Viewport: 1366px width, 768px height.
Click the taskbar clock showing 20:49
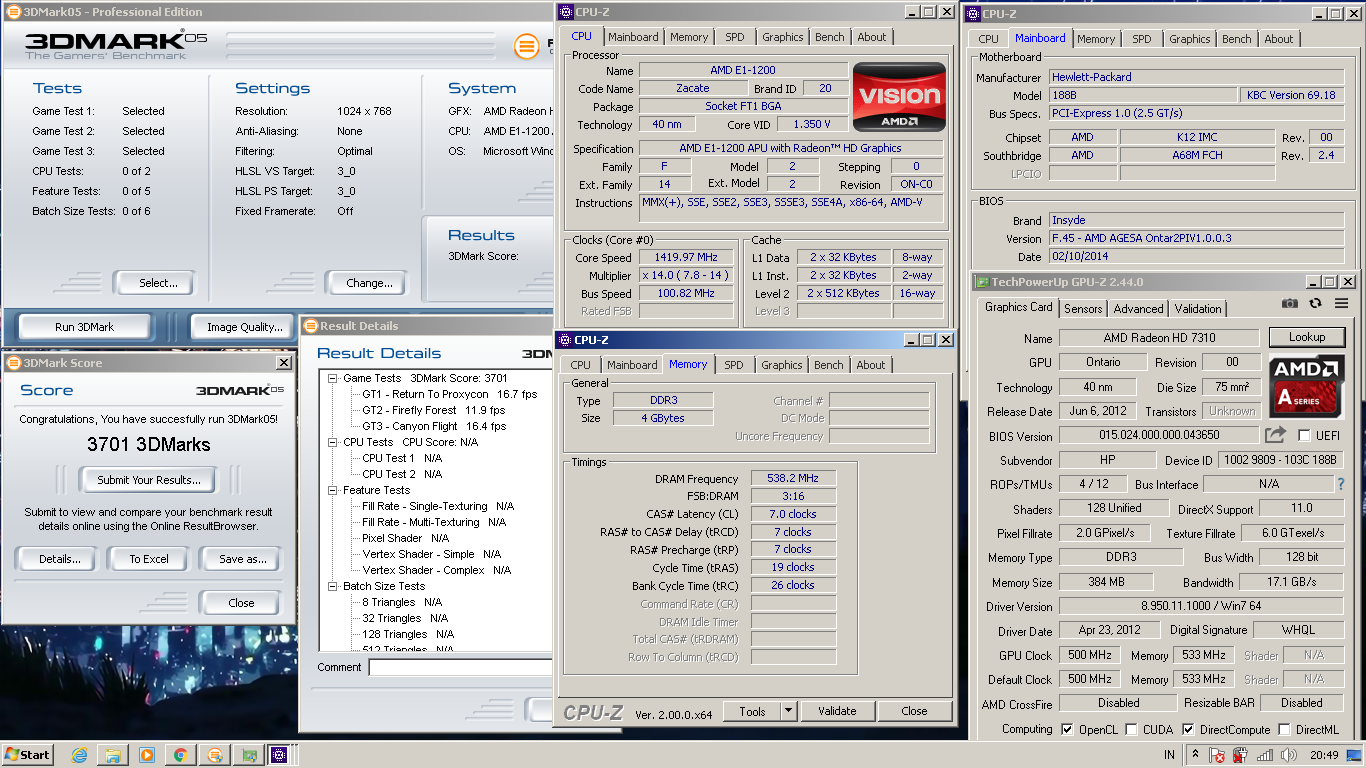point(1323,755)
